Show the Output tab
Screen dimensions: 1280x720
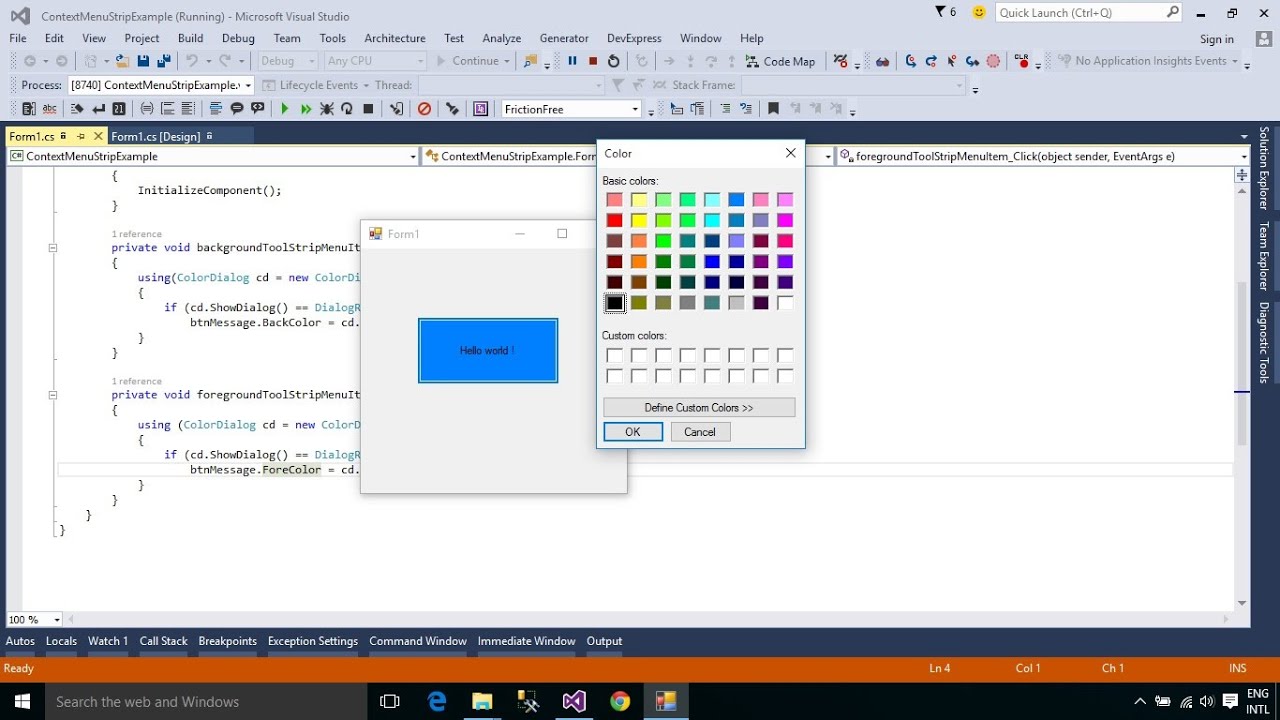(604, 641)
